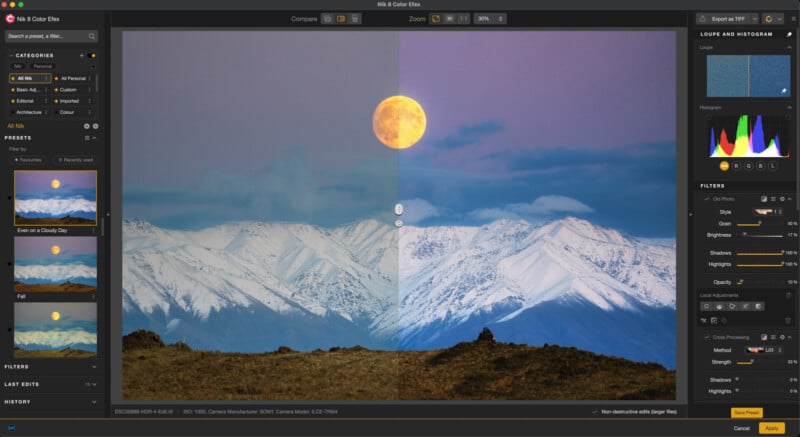800x437 pixels.
Task: Disable the Old Photo filter checkmark
Action: click(x=706, y=199)
